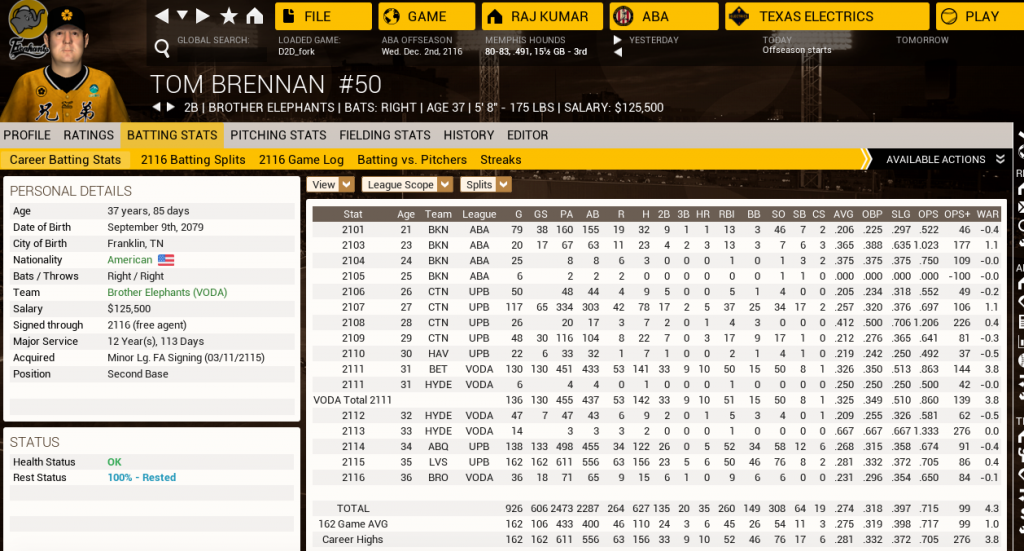
Task: Click the back navigation arrow icon
Action: tap(162, 16)
